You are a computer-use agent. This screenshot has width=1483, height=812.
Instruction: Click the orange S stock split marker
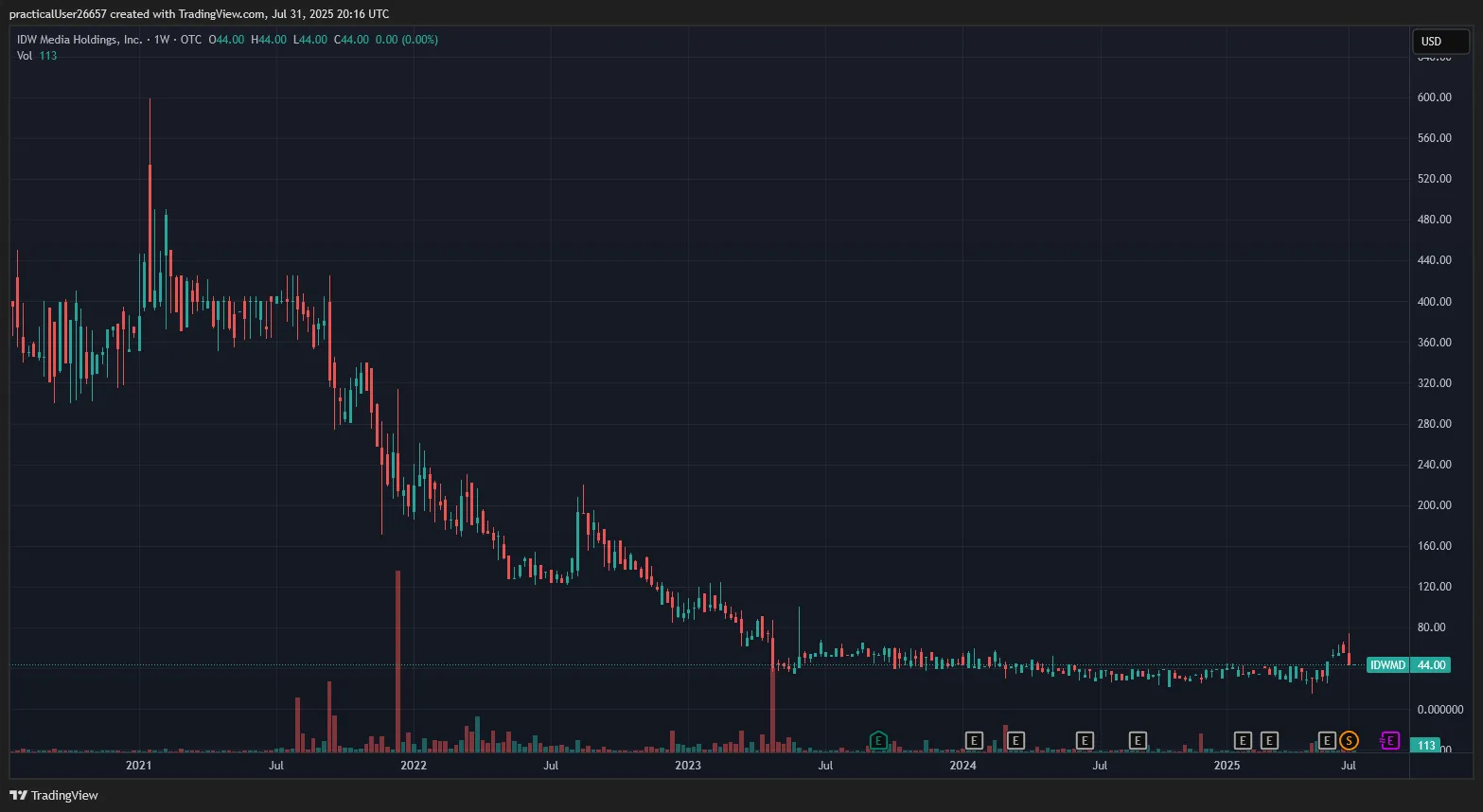tap(1349, 740)
